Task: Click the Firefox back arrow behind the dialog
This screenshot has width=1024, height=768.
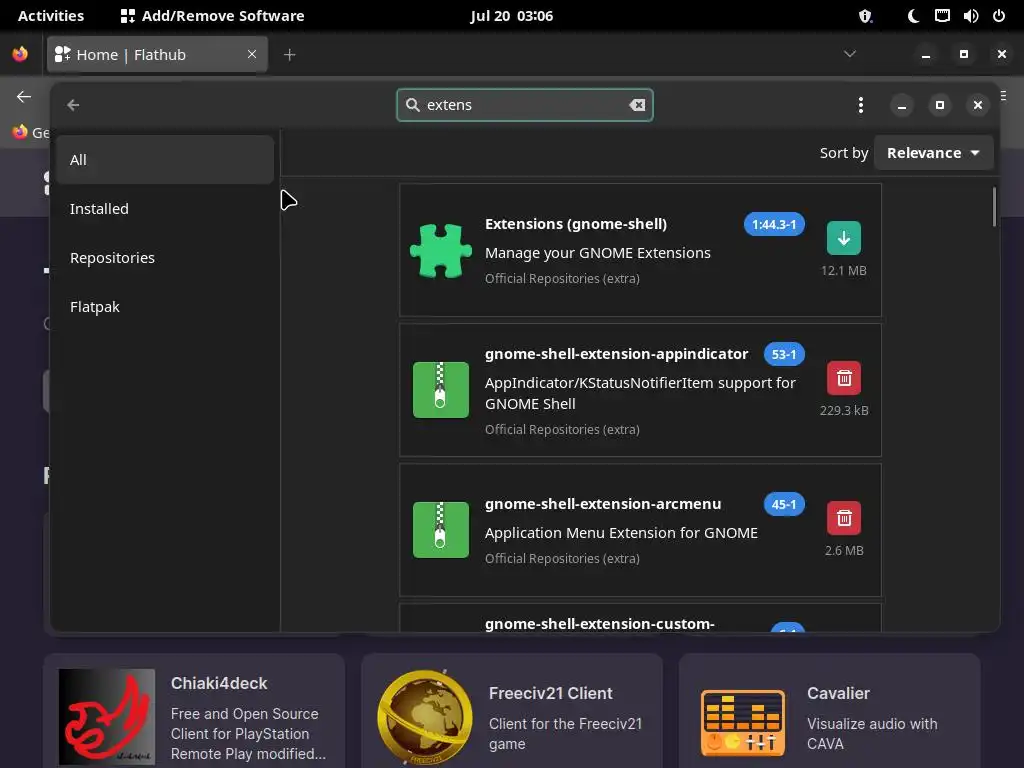Action: click(24, 97)
